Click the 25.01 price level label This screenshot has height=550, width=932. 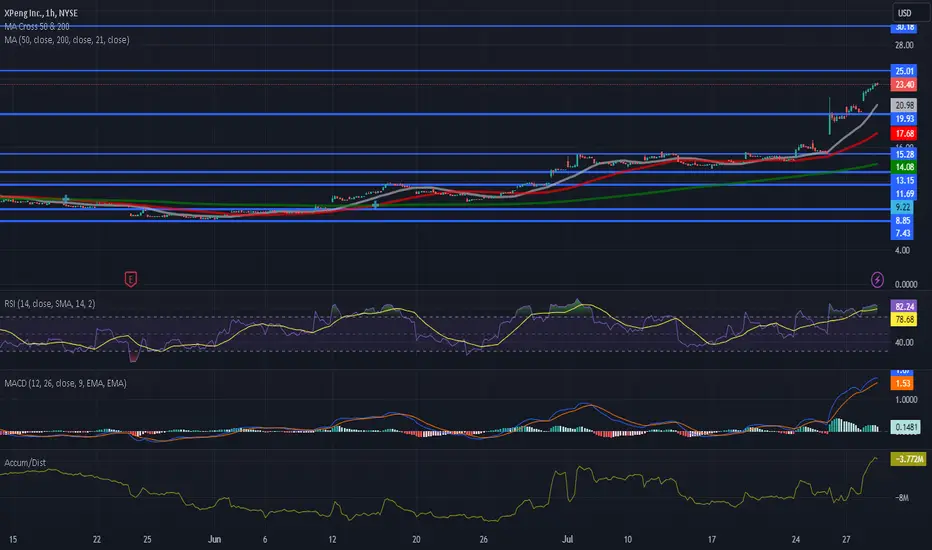pos(903,71)
